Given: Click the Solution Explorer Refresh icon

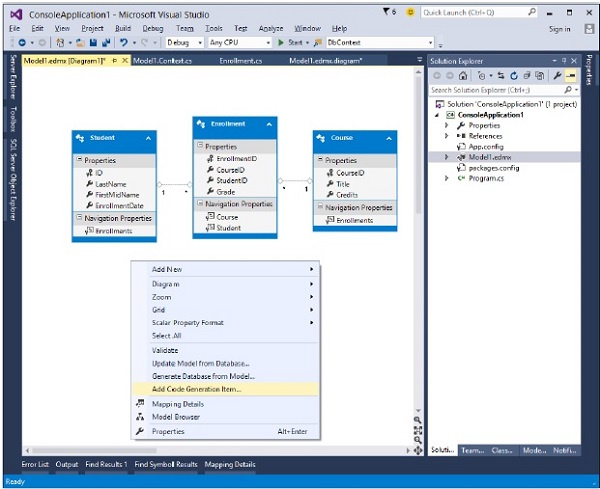Looking at the screenshot, I should 514,76.
